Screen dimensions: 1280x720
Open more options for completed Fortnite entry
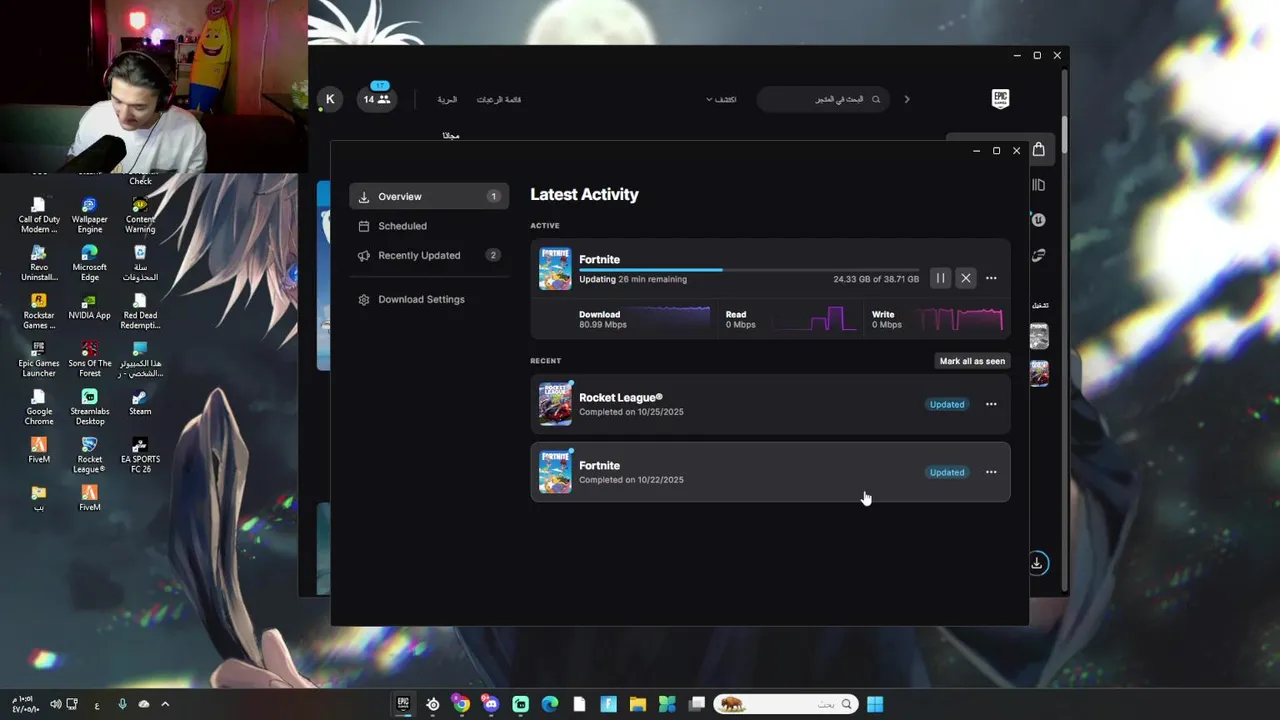click(x=991, y=472)
